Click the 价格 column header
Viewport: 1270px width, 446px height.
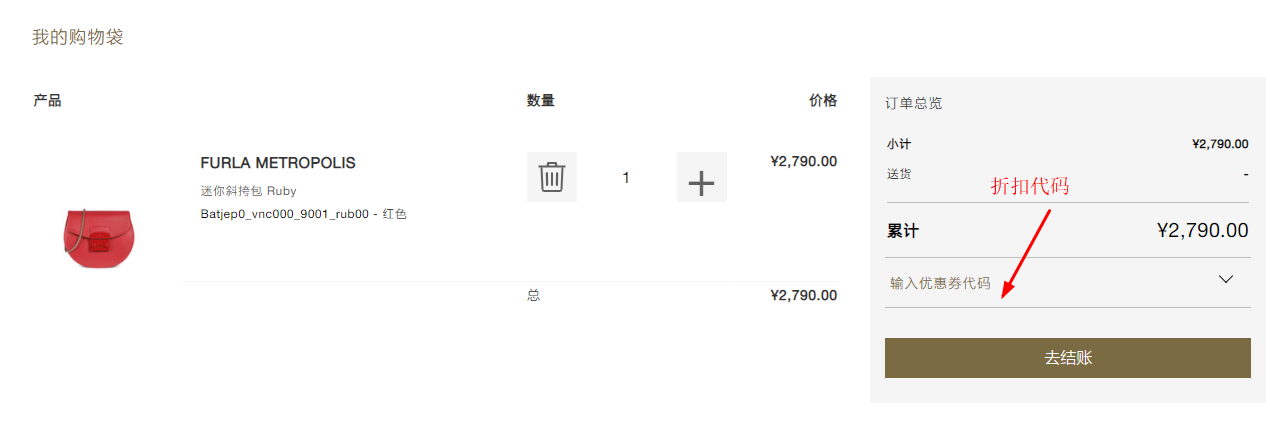822,100
